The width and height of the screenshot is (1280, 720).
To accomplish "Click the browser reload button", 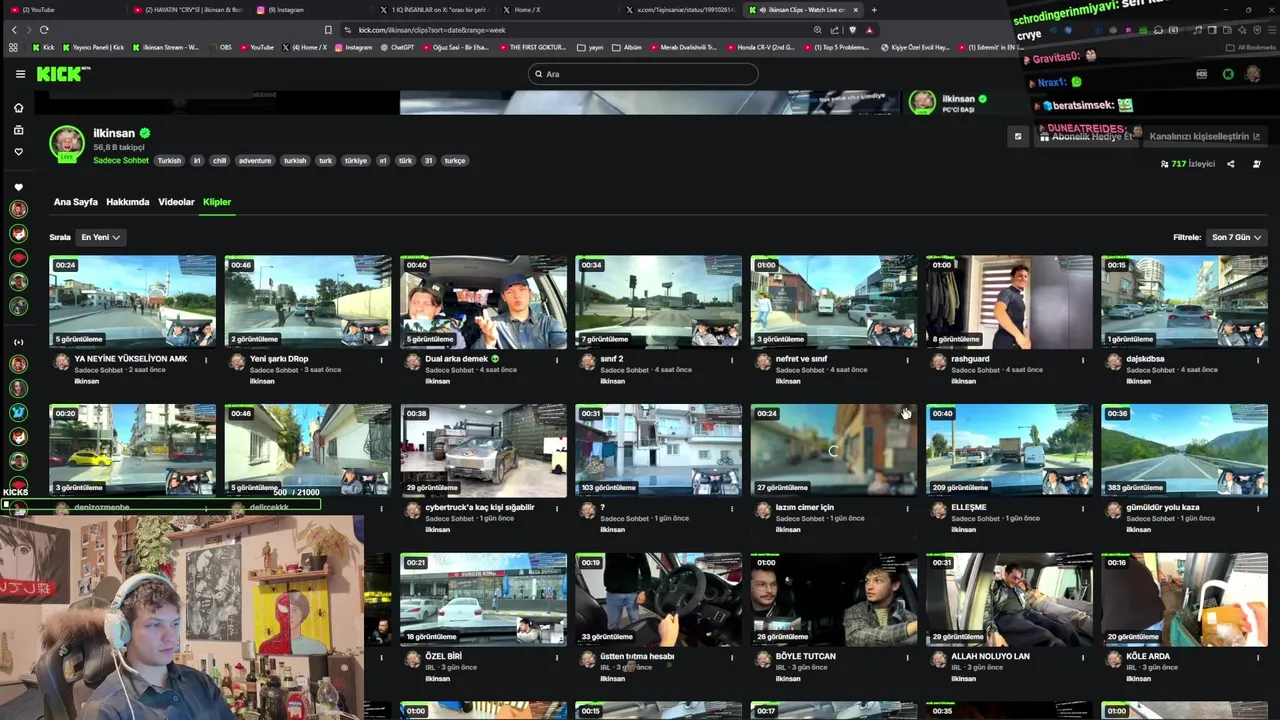I will (44, 30).
